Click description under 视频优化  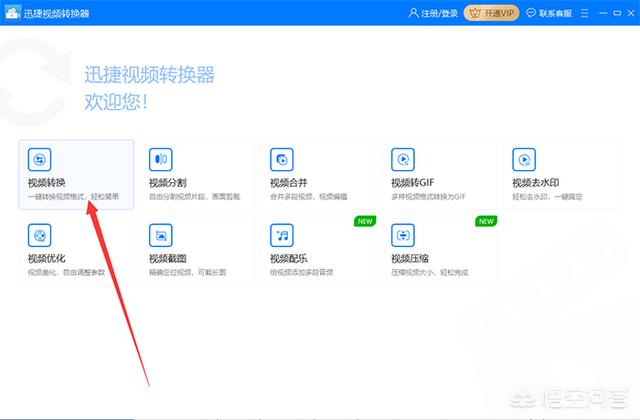click(67, 272)
